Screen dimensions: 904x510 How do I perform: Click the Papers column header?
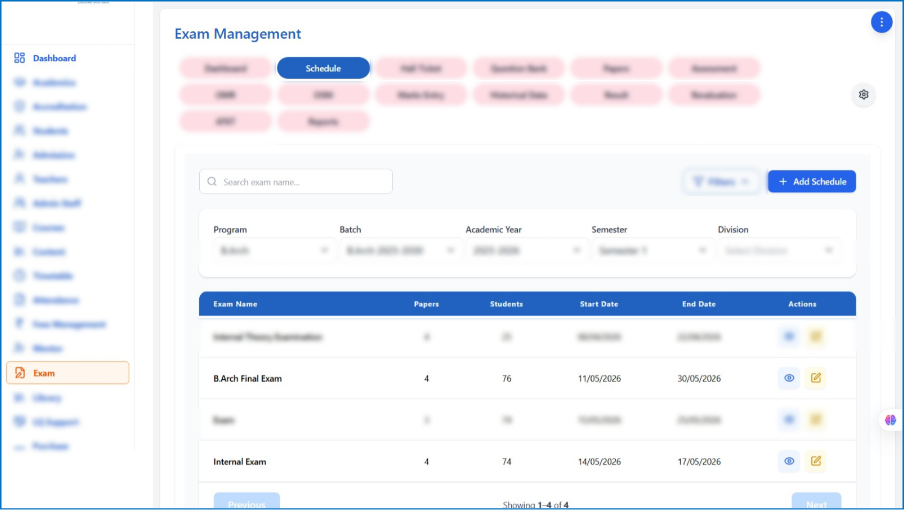click(427, 304)
